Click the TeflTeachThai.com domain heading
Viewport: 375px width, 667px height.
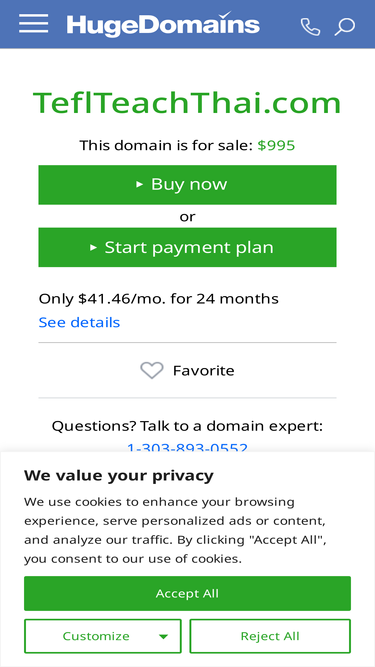tap(188, 103)
